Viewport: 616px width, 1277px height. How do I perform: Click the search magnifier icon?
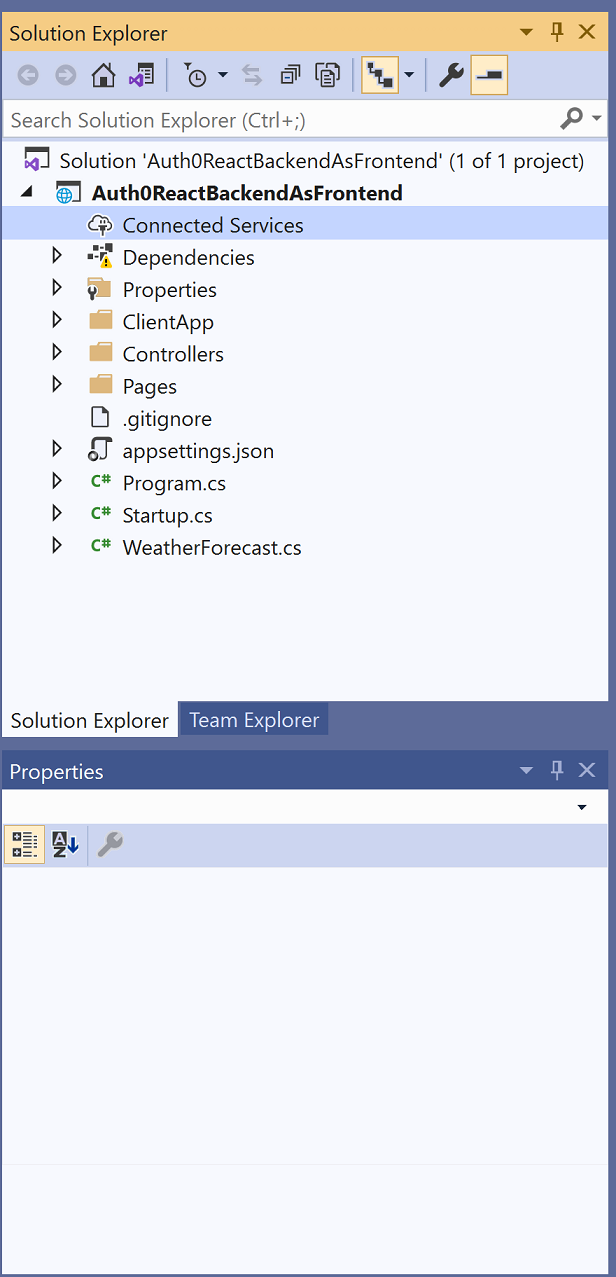pyautogui.click(x=571, y=119)
